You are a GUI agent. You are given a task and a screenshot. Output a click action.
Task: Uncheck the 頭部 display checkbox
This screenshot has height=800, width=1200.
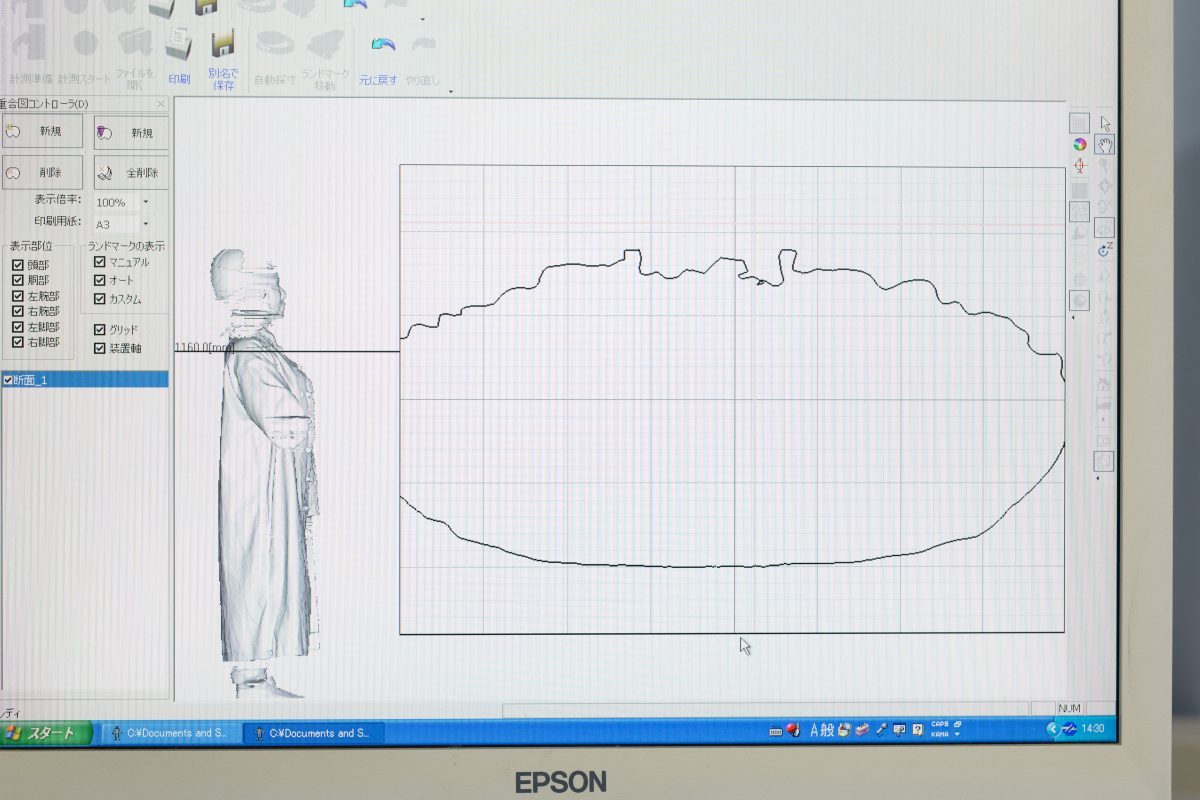[17, 265]
